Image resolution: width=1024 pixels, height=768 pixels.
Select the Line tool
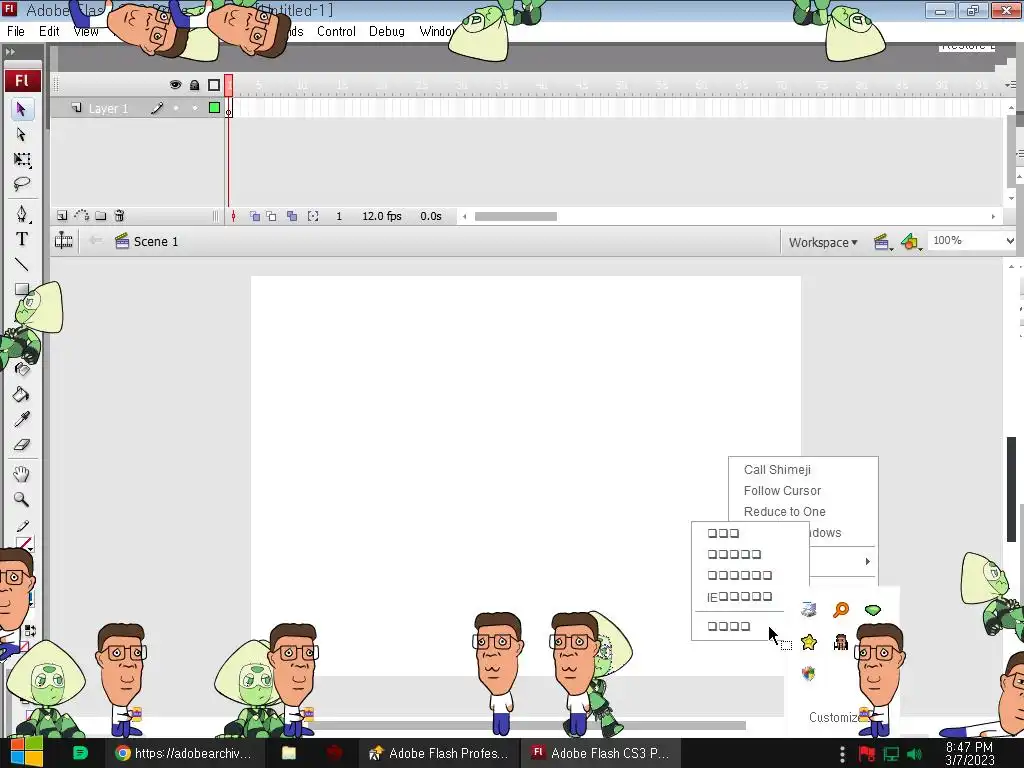click(22, 264)
